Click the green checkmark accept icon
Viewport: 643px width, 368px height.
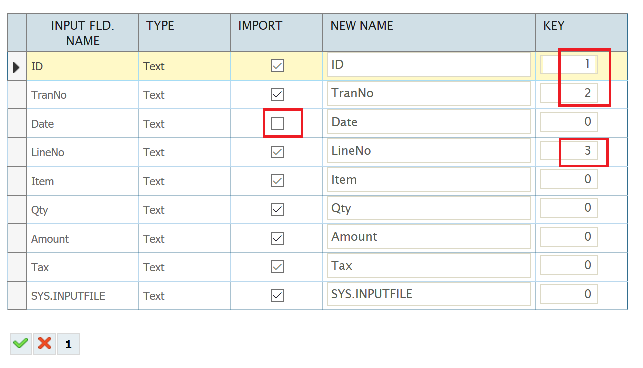click(x=21, y=343)
